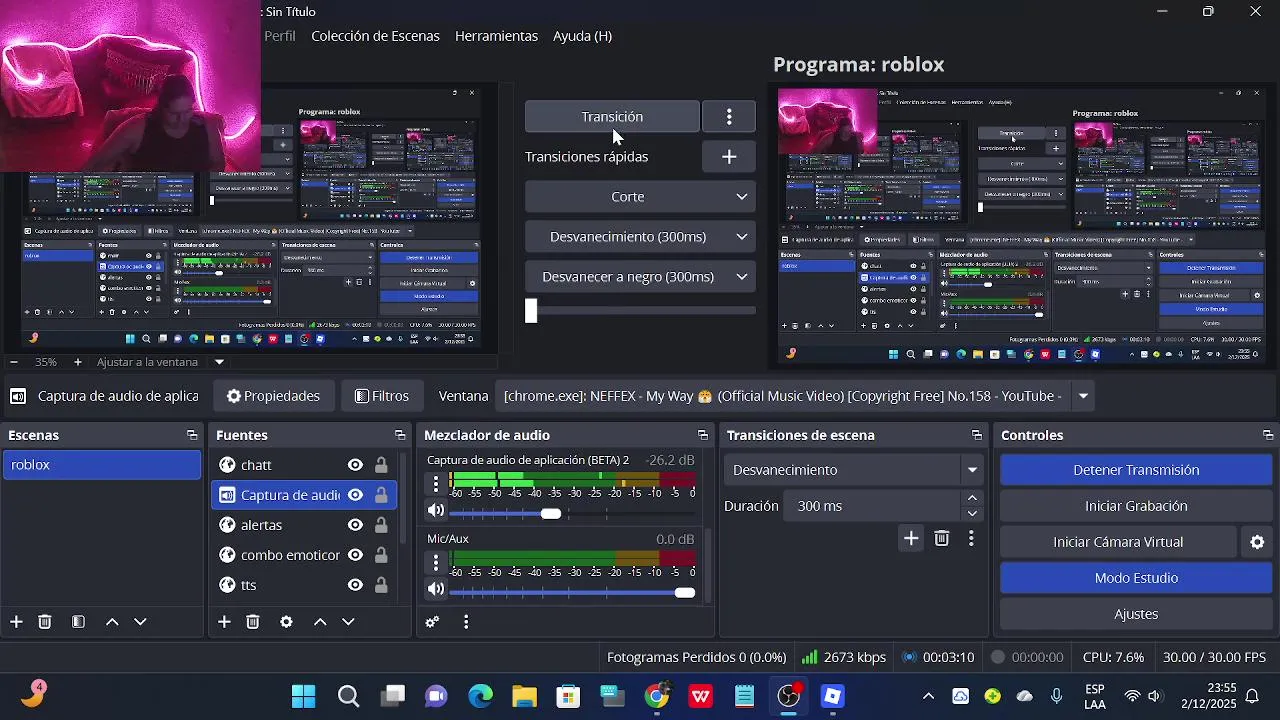
Task: Open transition properties three dots
Action: [x=971, y=539]
